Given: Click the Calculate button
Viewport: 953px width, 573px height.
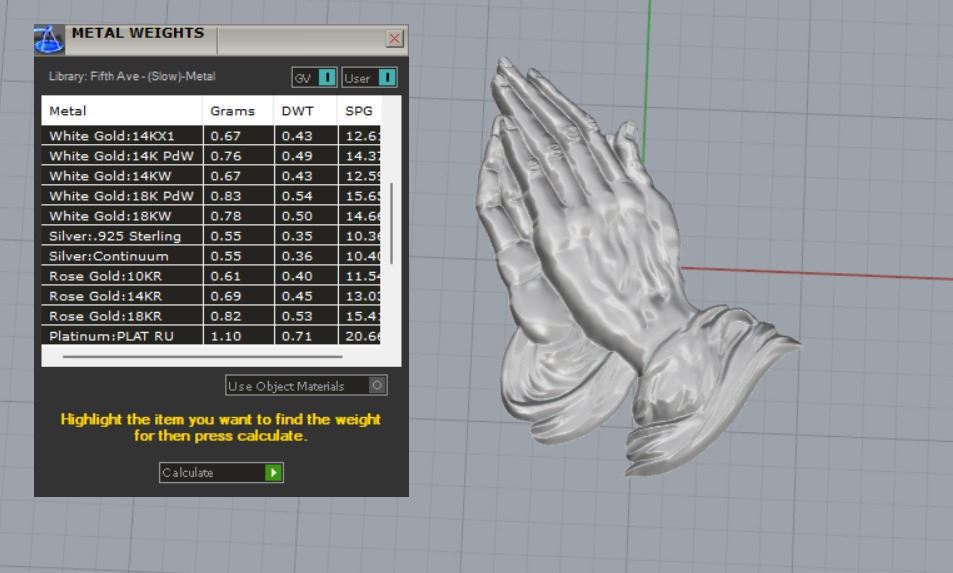Looking at the screenshot, I should point(221,473).
